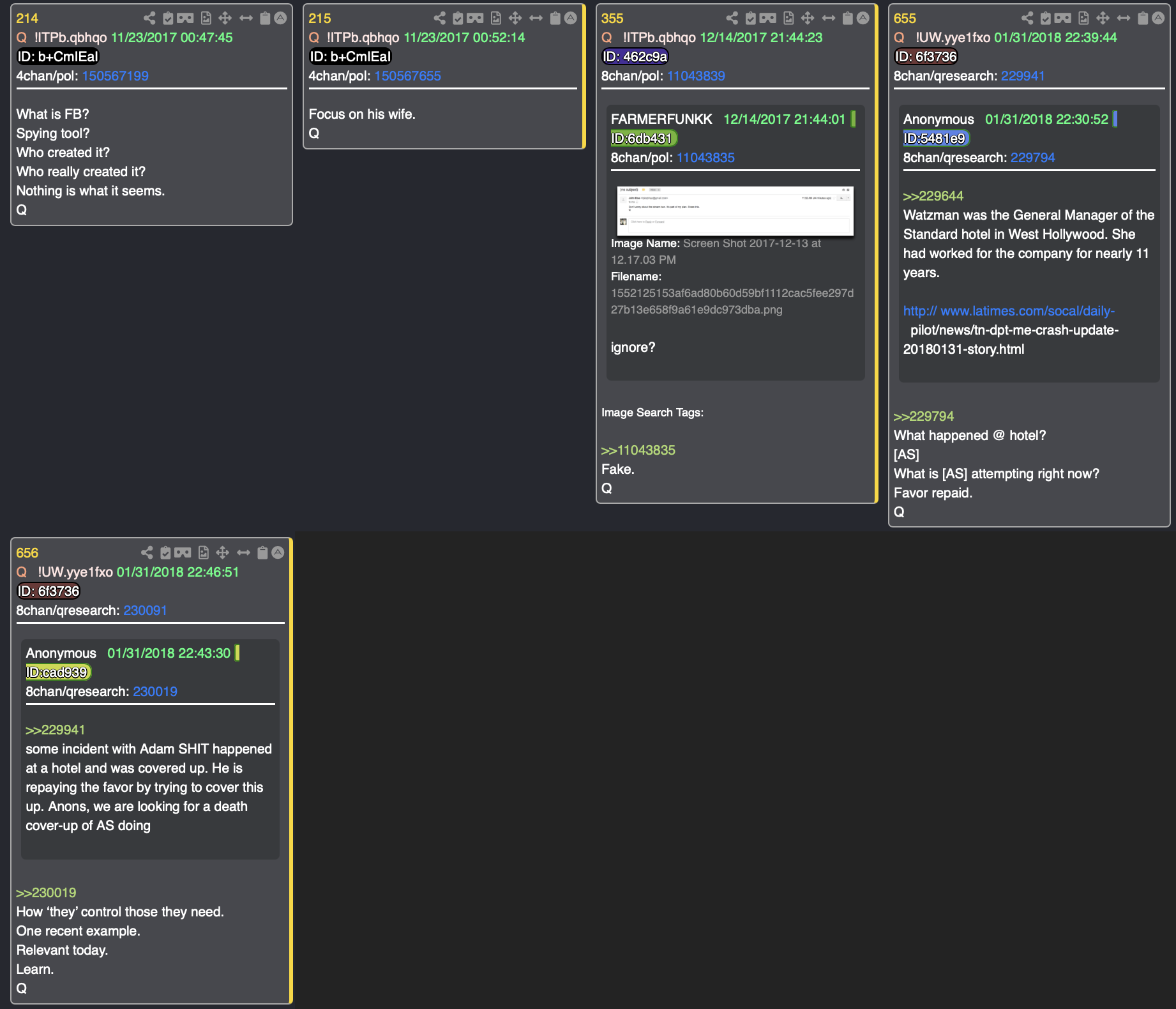Collapse post 214 with circled caret

[280, 18]
